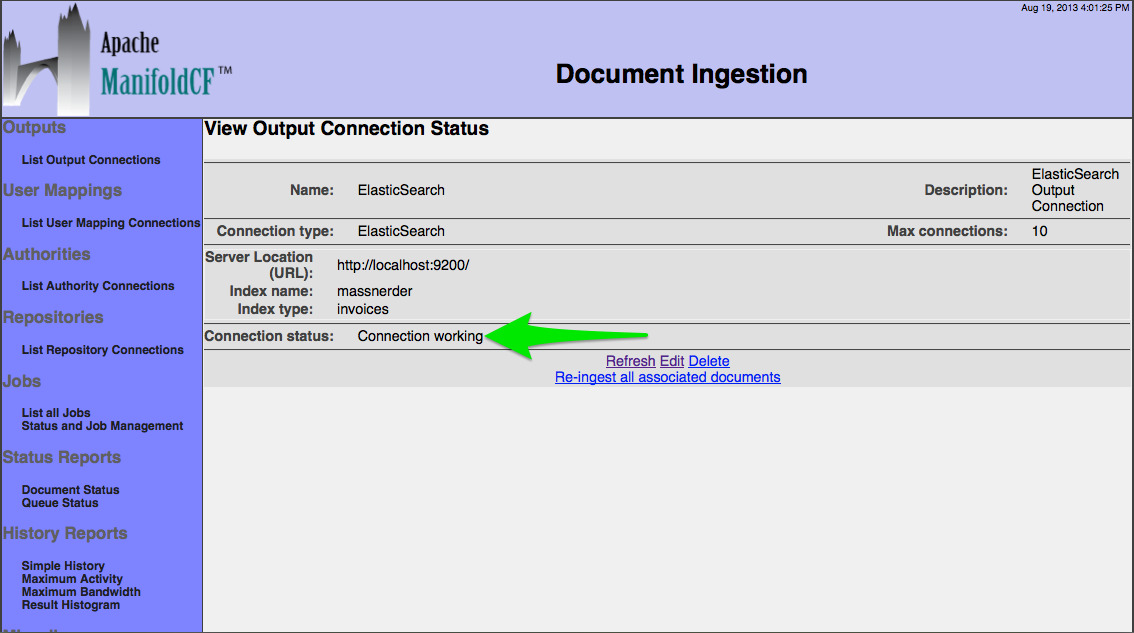Click the Repositories section heading
The image size is (1134, 633).
pos(53,317)
